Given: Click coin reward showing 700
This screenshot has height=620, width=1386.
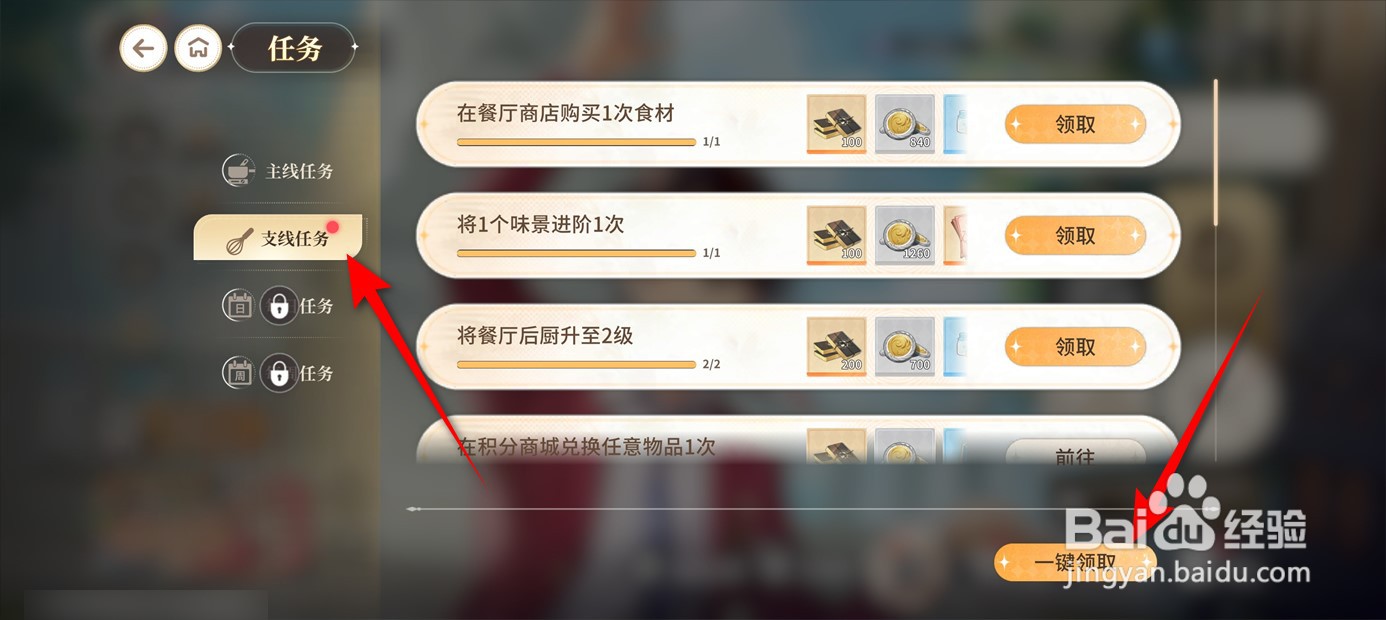Looking at the screenshot, I should pos(905,346).
